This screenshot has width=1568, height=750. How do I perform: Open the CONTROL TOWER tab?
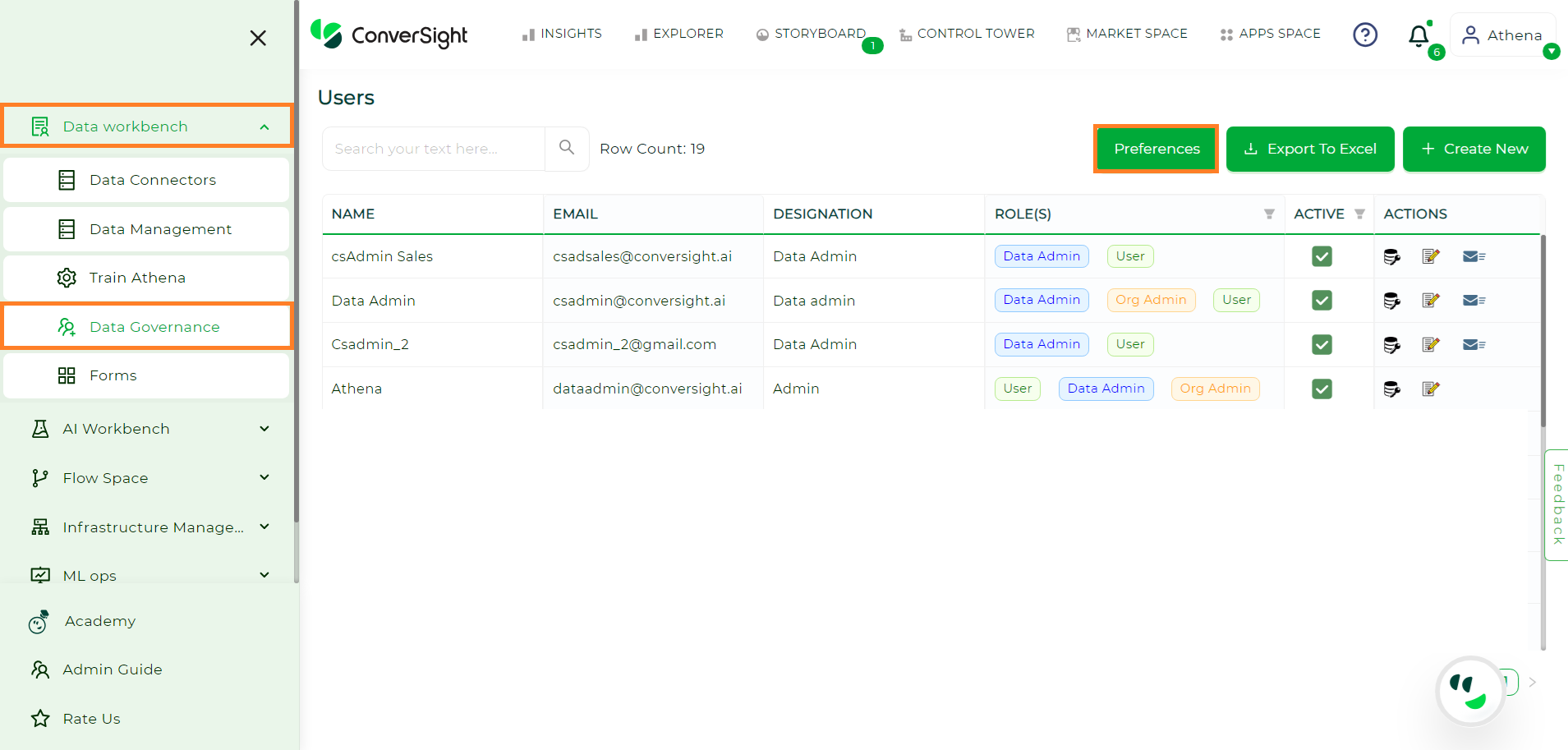click(967, 34)
